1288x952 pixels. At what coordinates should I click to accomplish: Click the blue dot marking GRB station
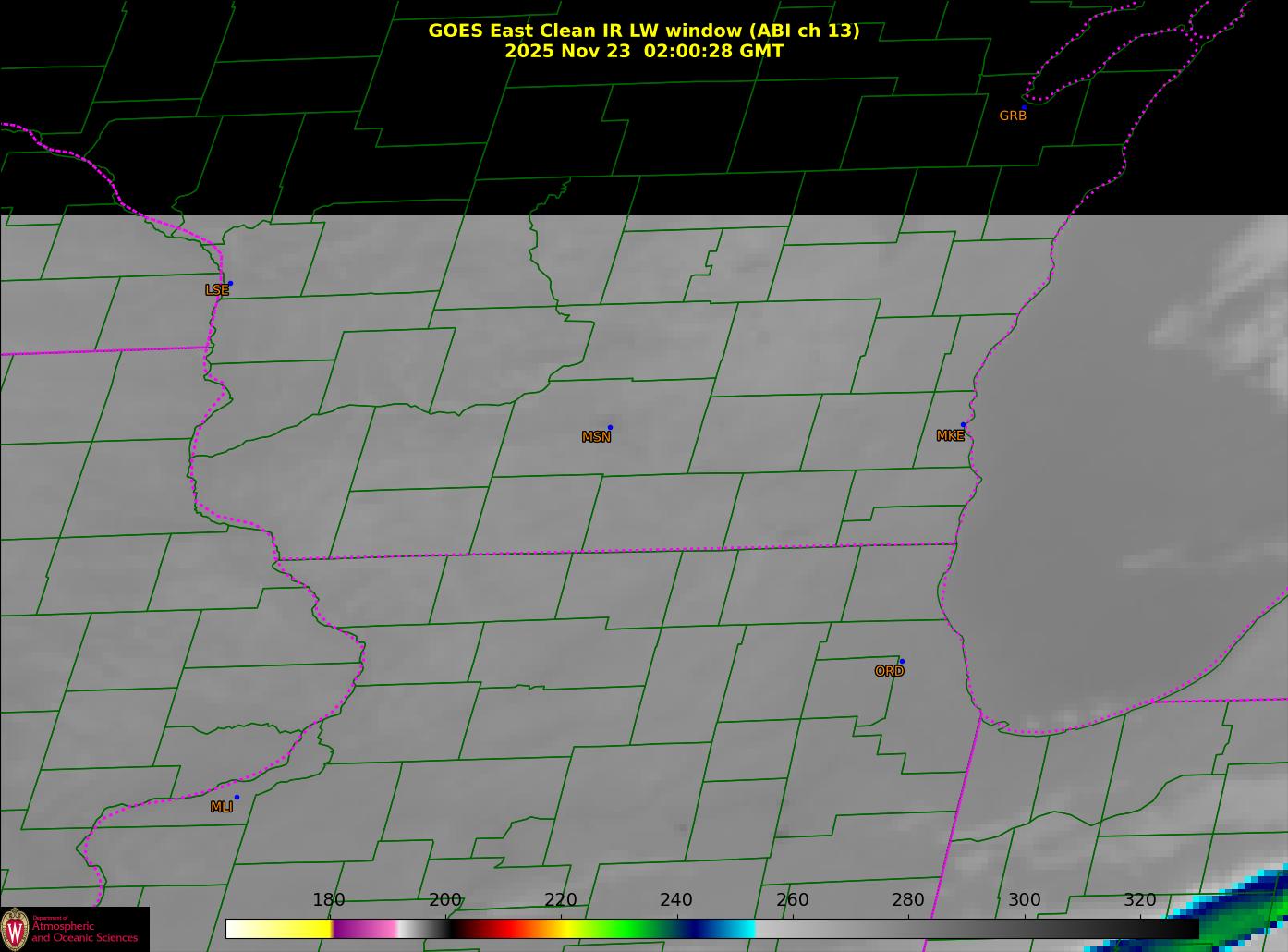coord(1024,107)
